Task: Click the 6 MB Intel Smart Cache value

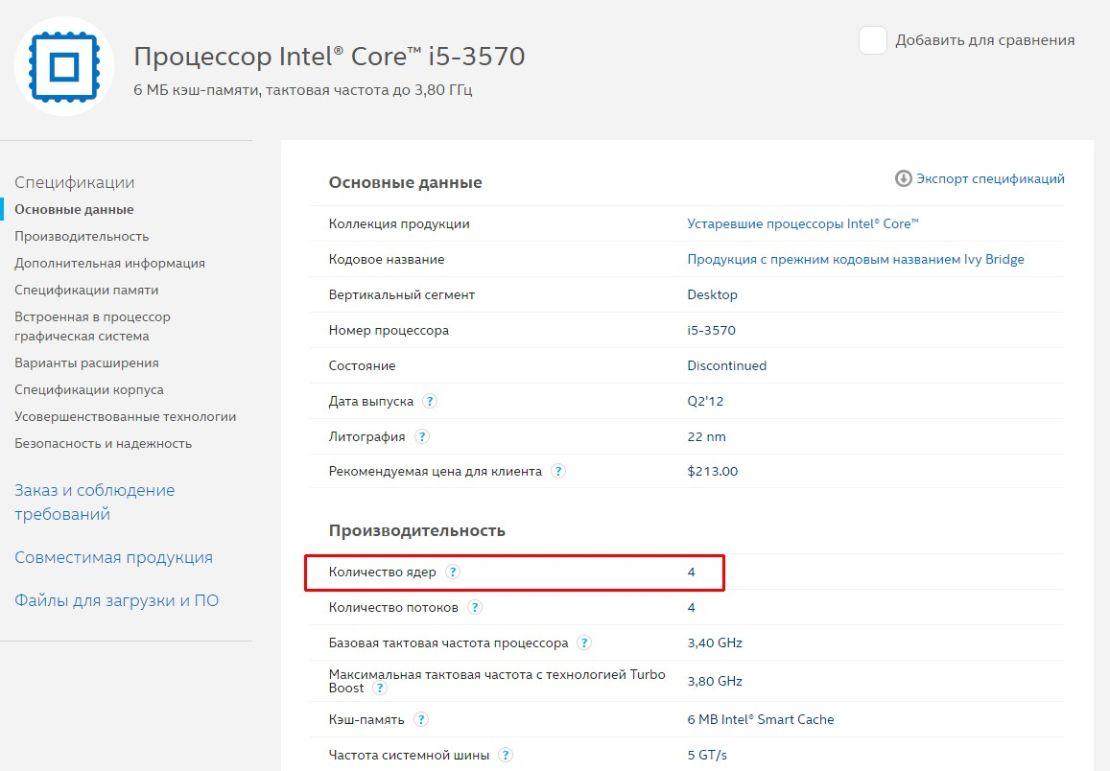Action: (760, 719)
